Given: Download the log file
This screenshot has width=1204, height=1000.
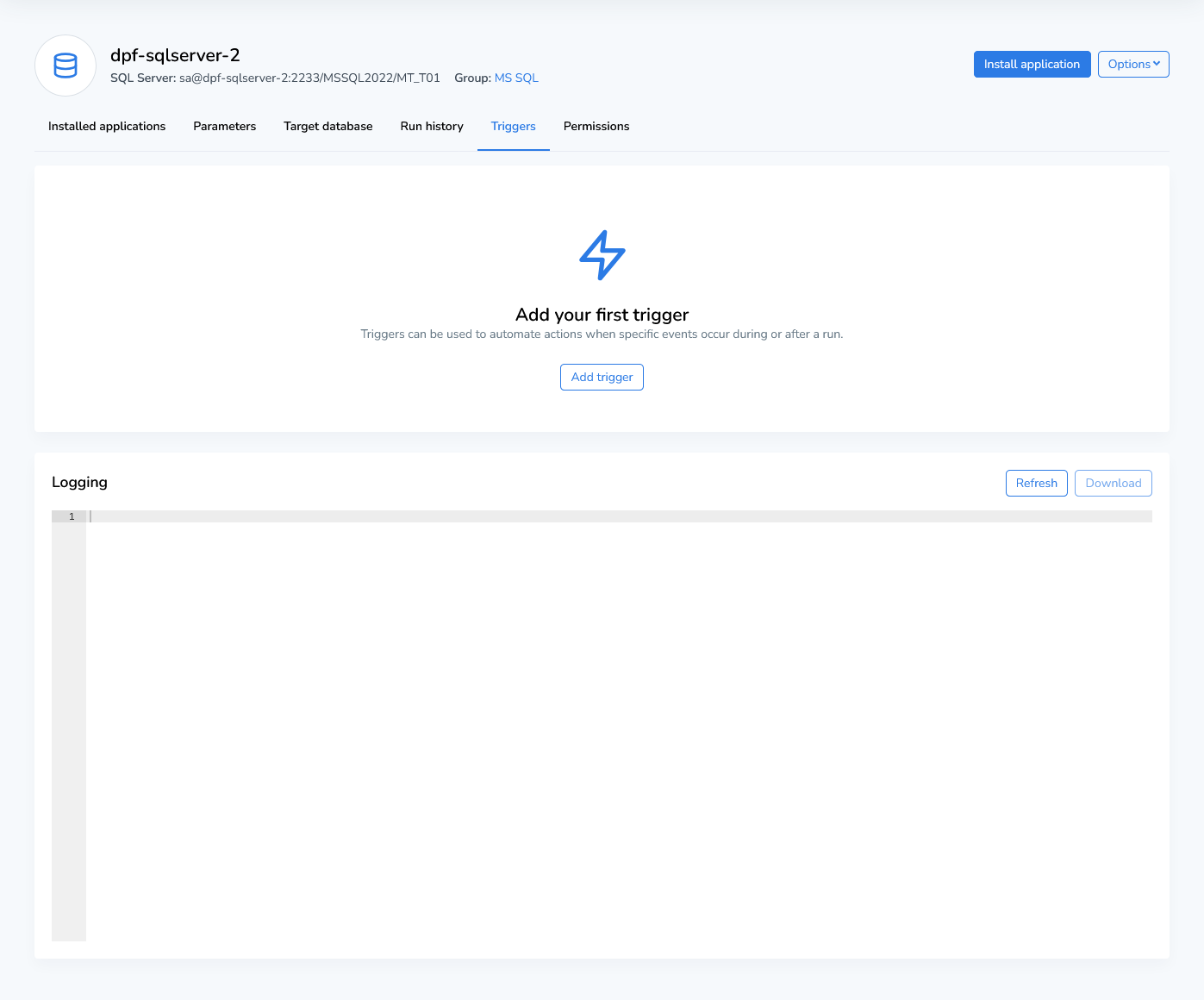Looking at the screenshot, I should pos(1113,483).
